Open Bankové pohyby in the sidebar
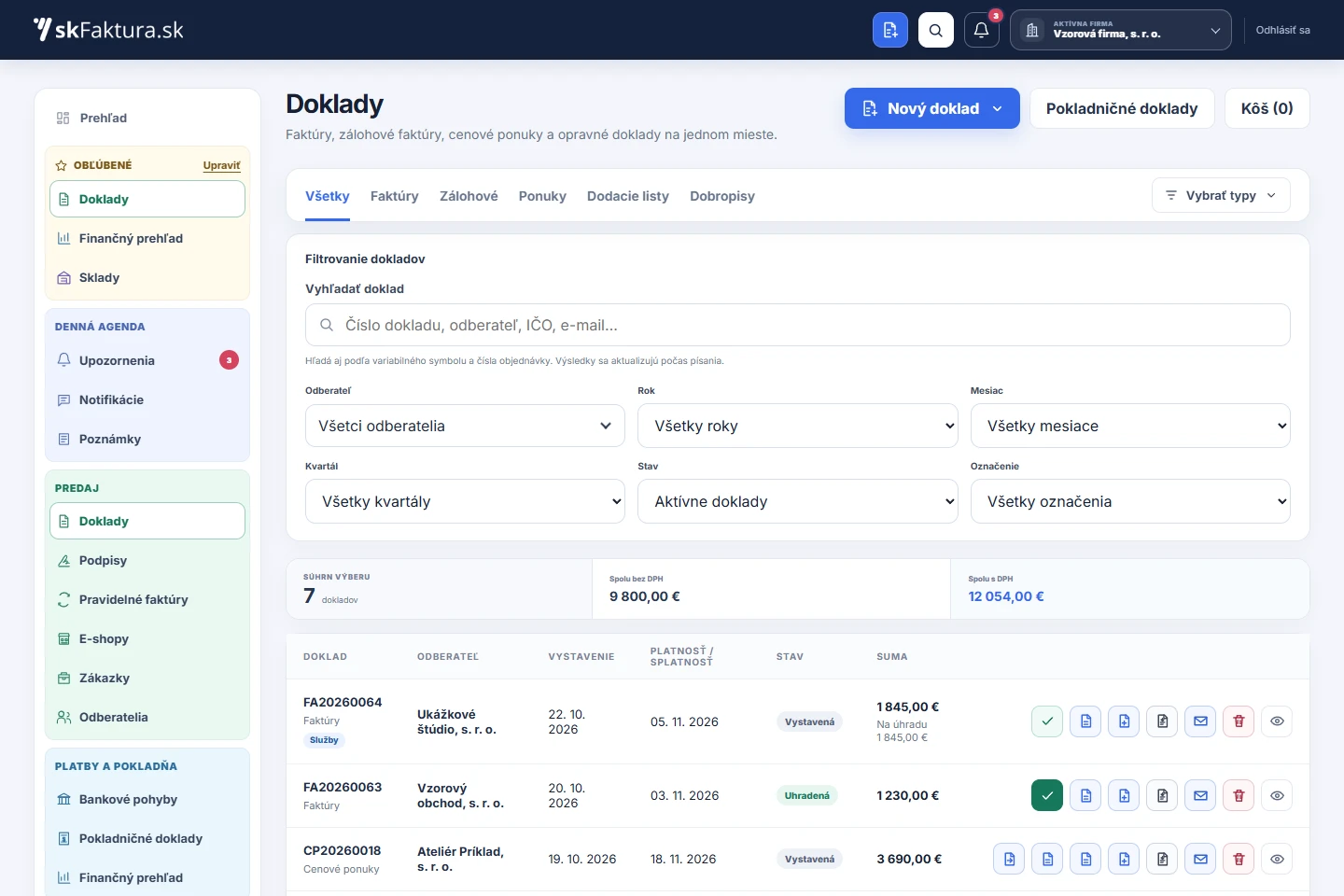The image size is (1344, 896). point(147,799)
